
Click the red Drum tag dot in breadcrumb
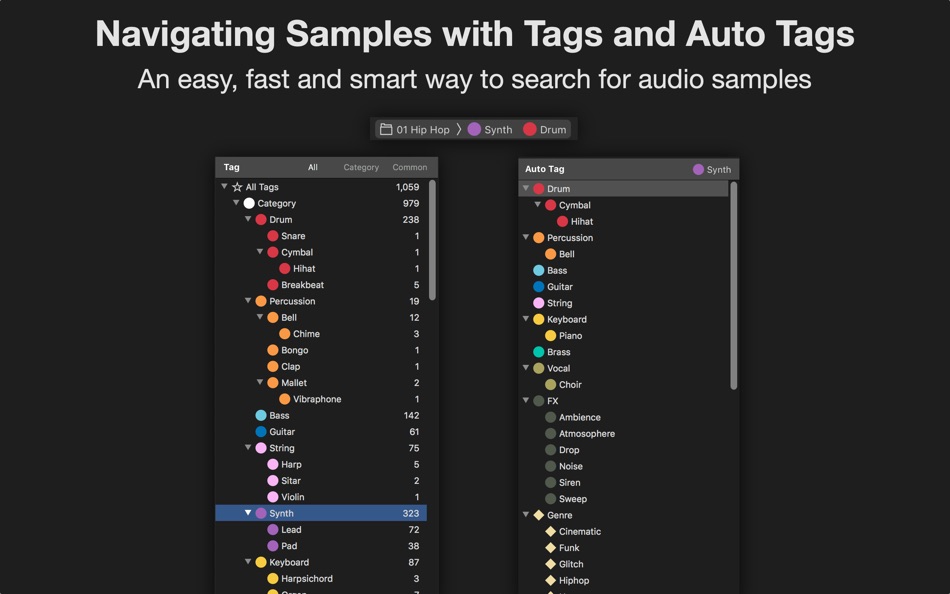click(x=530, y=129)
